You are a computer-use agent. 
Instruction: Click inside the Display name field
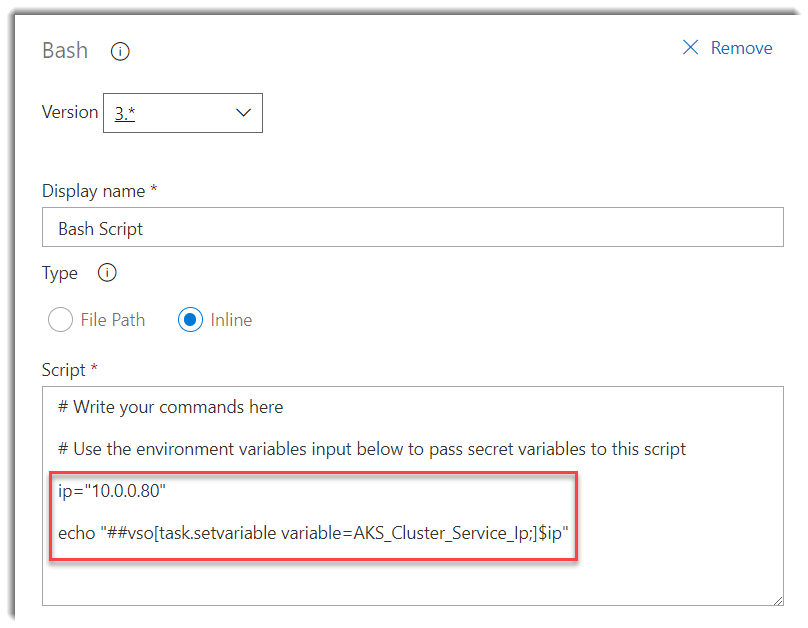click(400, 227)
